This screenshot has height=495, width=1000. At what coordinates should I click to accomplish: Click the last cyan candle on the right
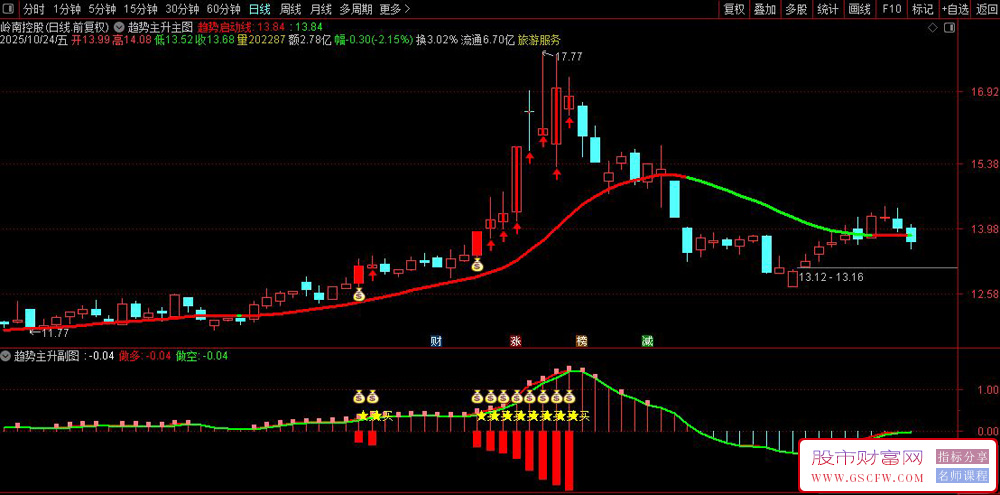click(911, 235)
